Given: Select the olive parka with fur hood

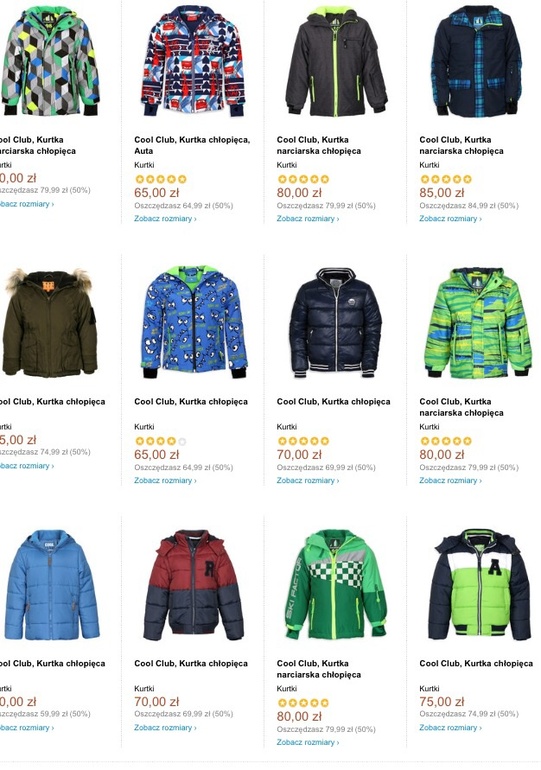Looking at the screenshot, I should [x=49, y=323].
